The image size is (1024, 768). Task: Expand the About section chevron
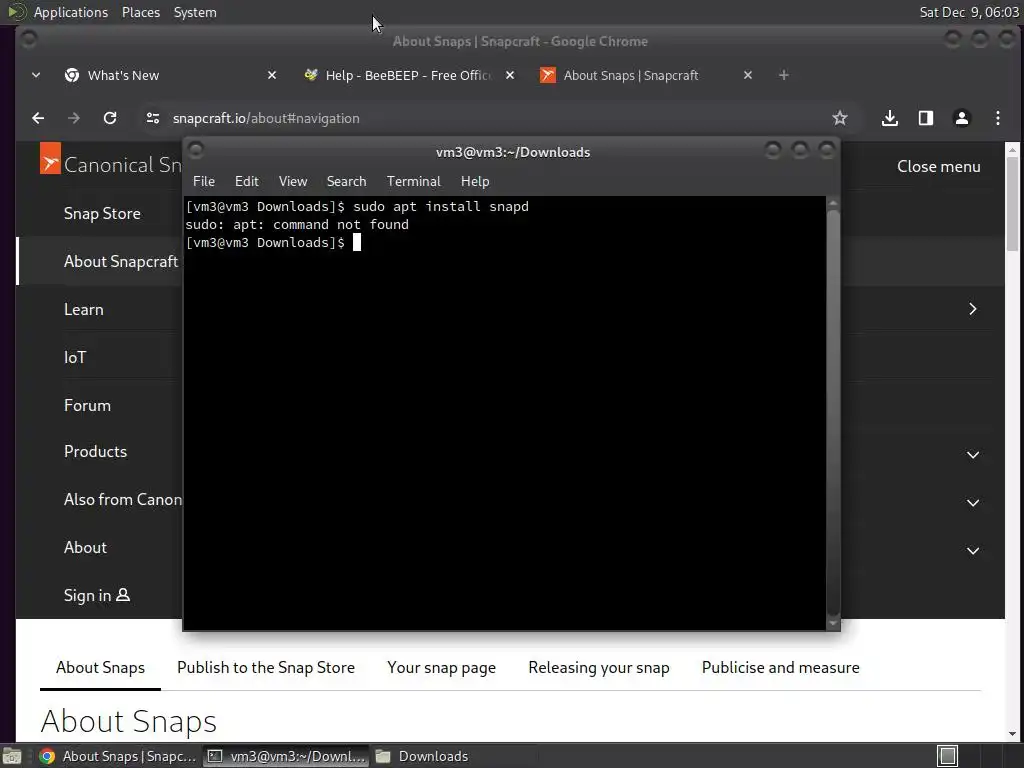972,551
